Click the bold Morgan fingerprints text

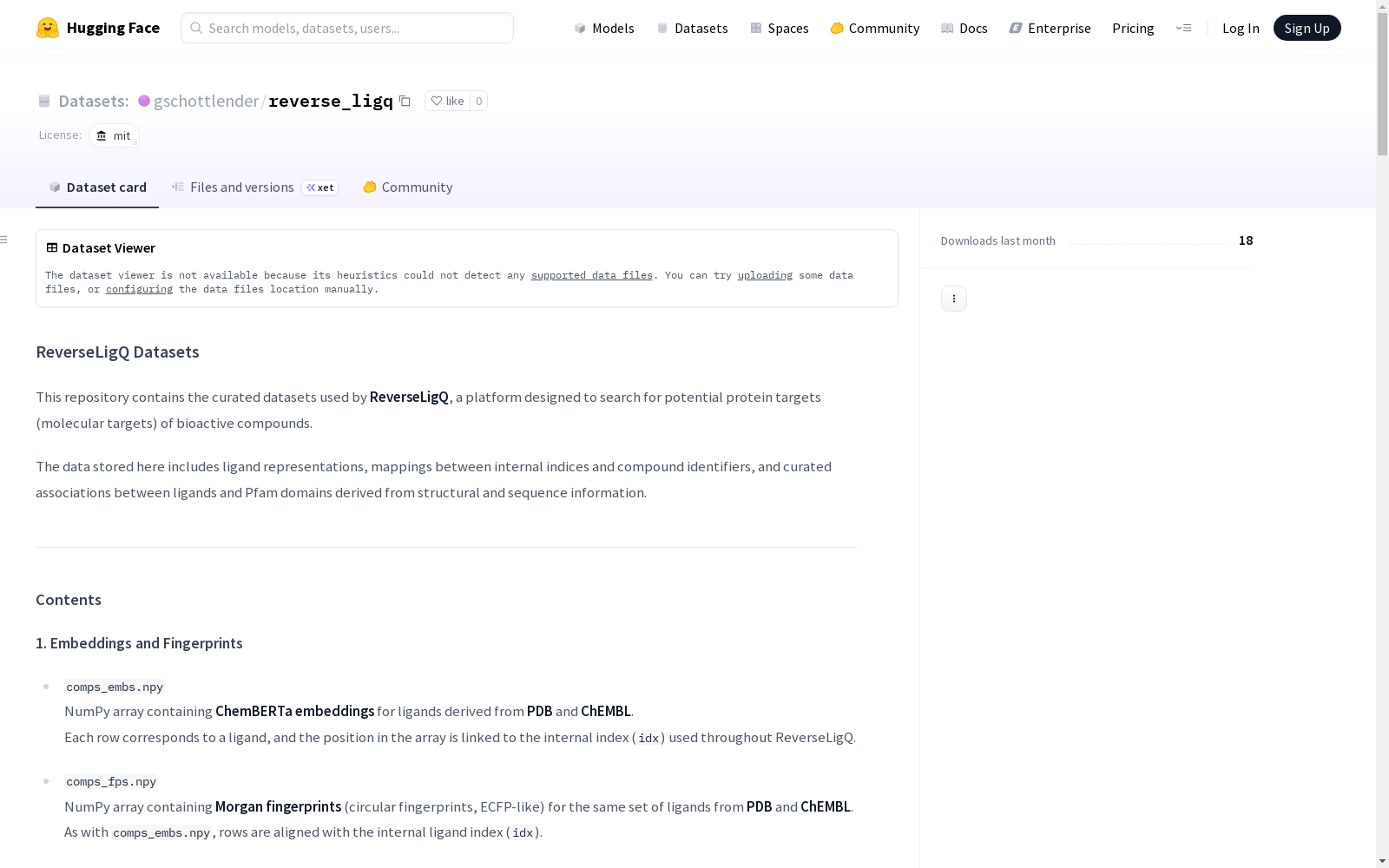[278, 806]
